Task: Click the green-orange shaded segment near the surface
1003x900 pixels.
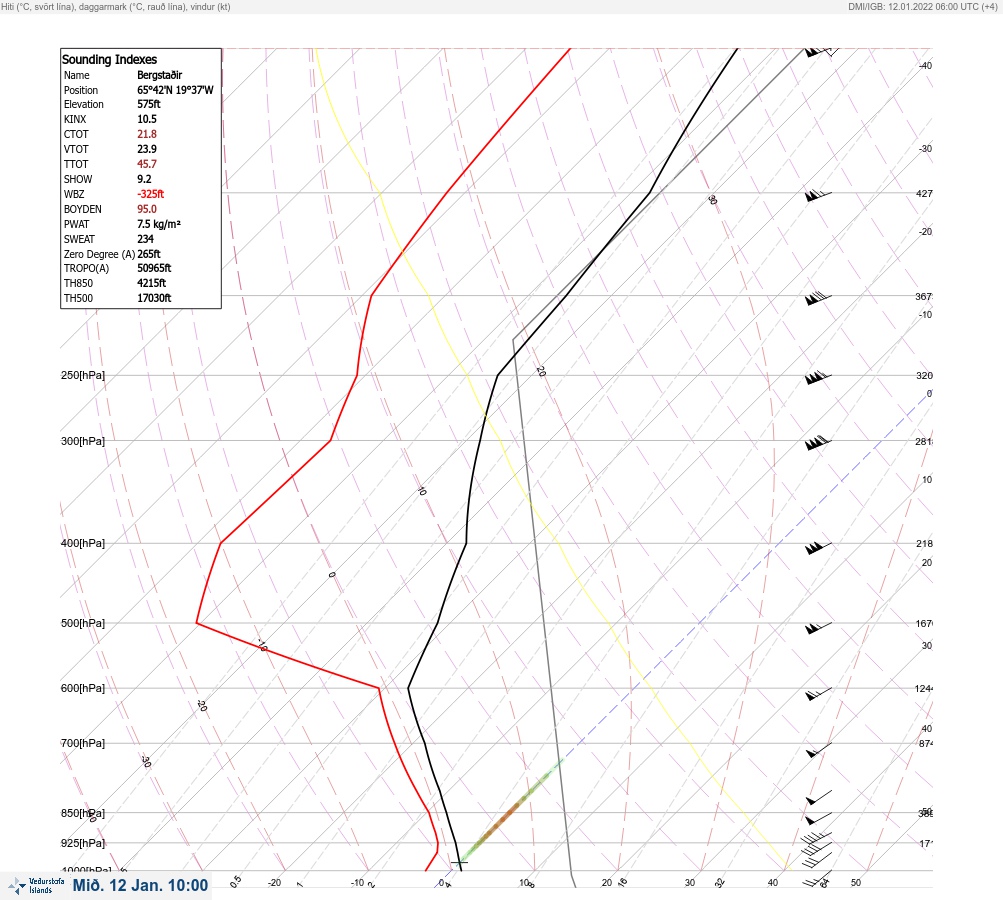Action: click(x=510, y=811)
